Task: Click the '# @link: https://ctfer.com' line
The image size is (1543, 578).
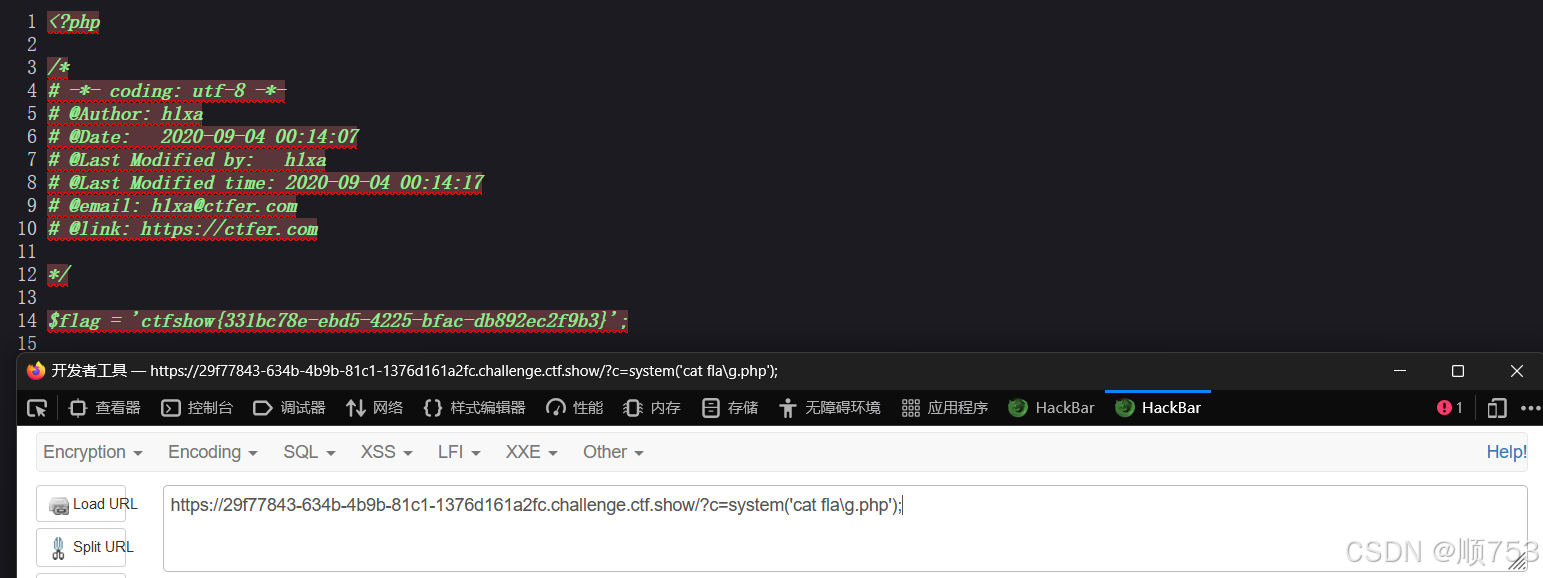Action: 182,228
